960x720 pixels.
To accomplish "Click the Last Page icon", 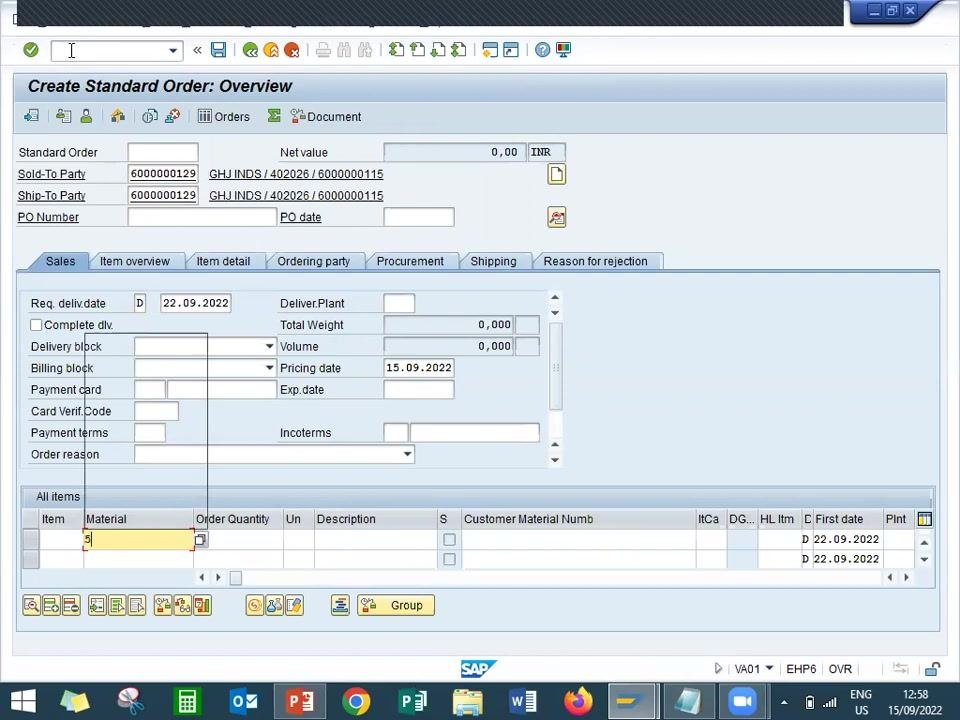I will pyautogui.click(x=459, y=50).
